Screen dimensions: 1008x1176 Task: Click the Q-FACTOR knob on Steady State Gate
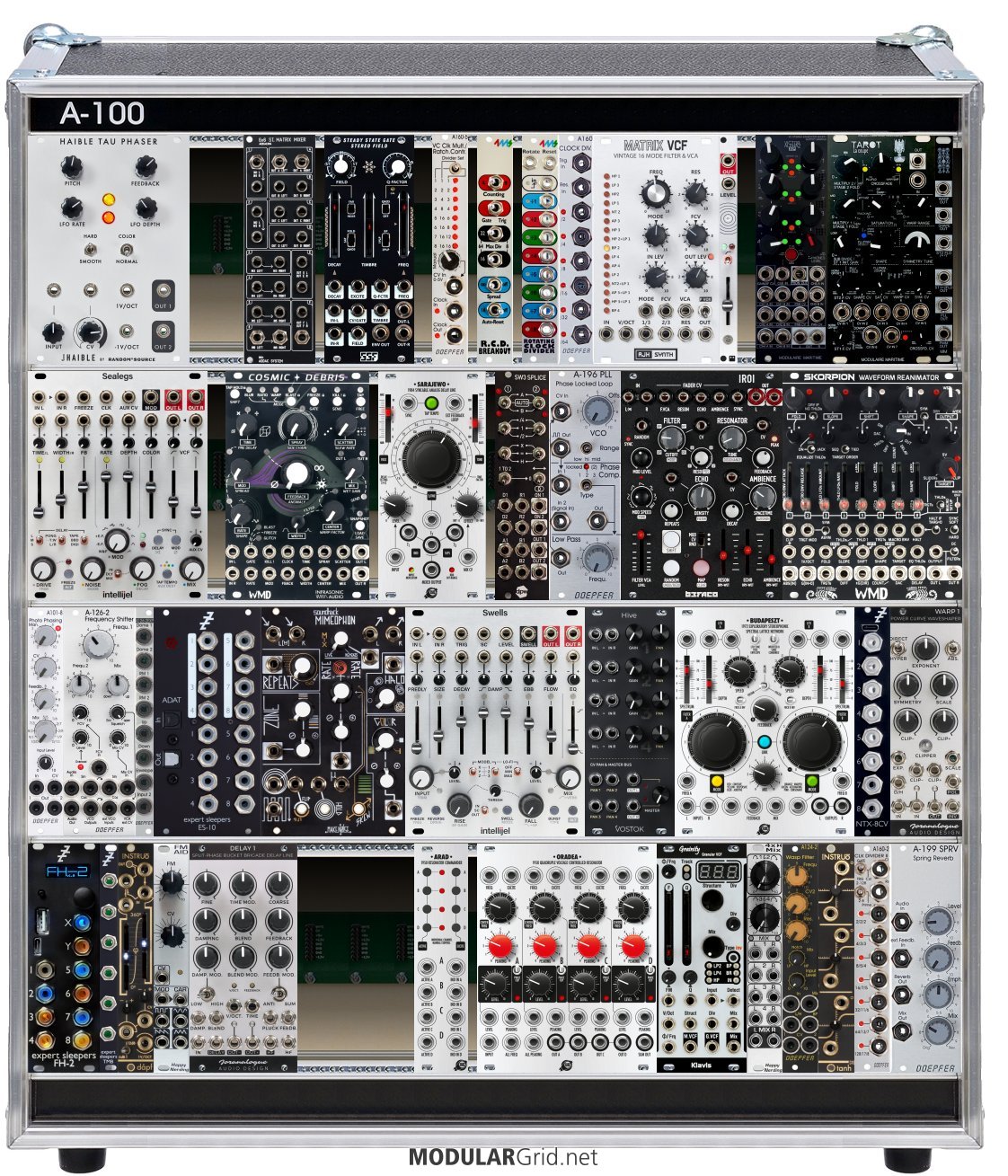coord(396,164)
